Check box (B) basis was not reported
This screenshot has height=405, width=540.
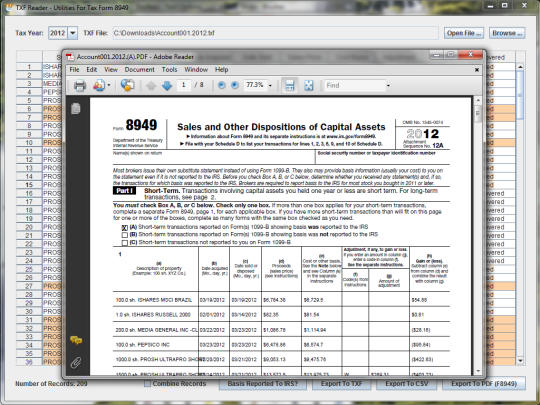tap(125, 235)
